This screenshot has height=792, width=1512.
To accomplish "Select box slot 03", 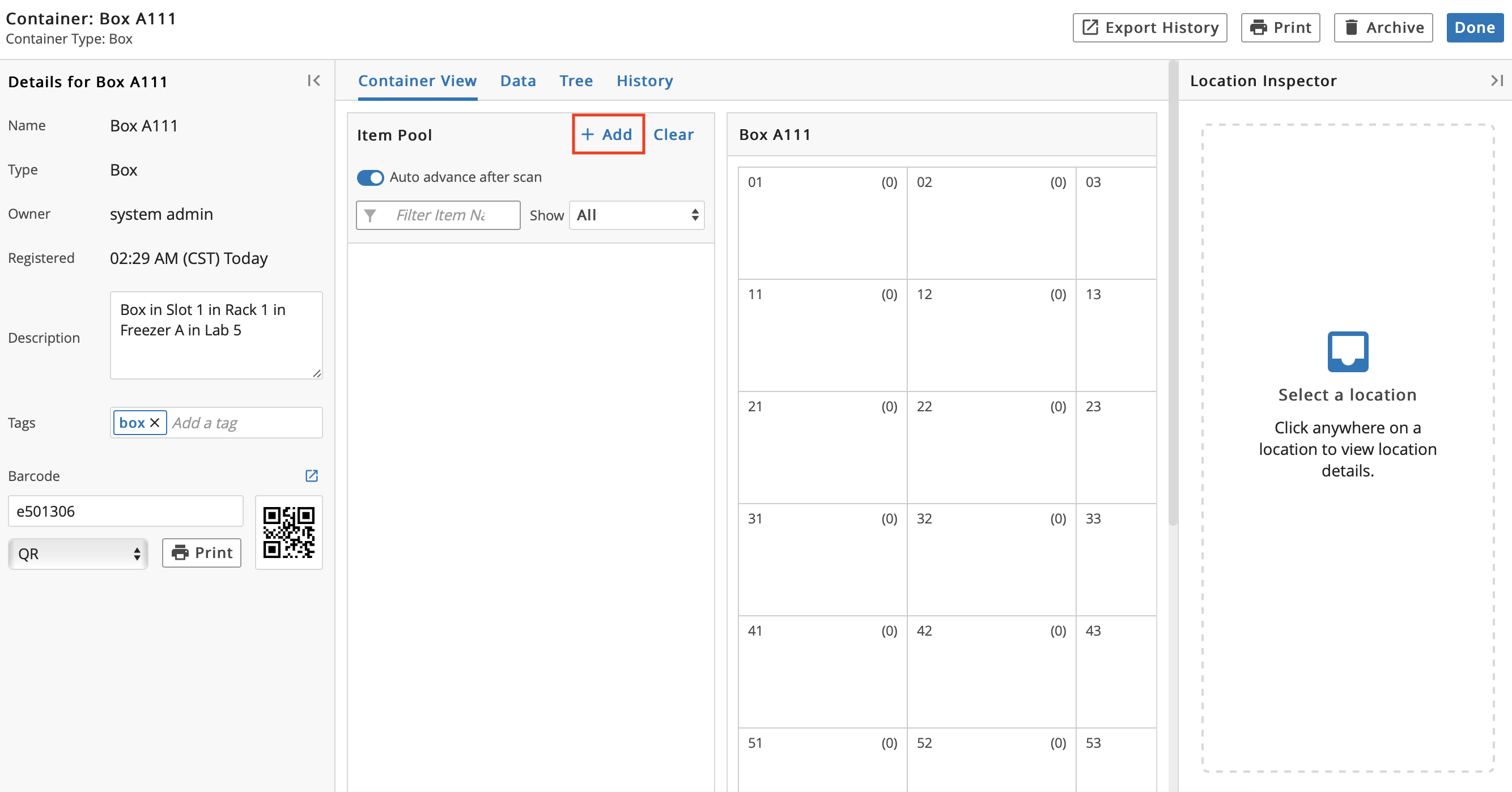I will pos(1116,223).
